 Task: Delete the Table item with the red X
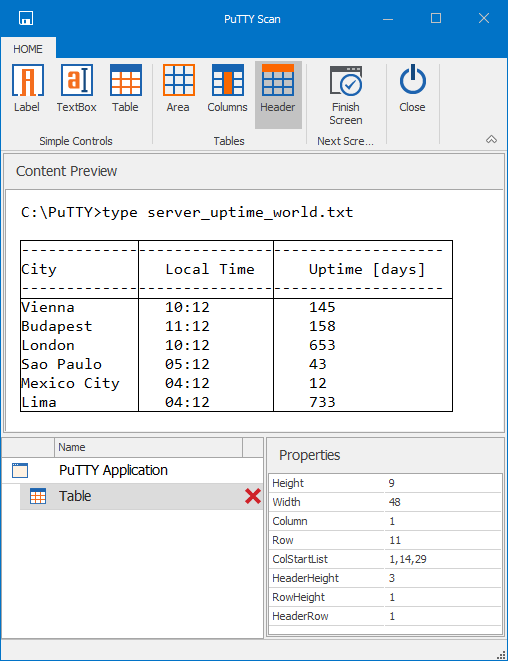(253, 496)
